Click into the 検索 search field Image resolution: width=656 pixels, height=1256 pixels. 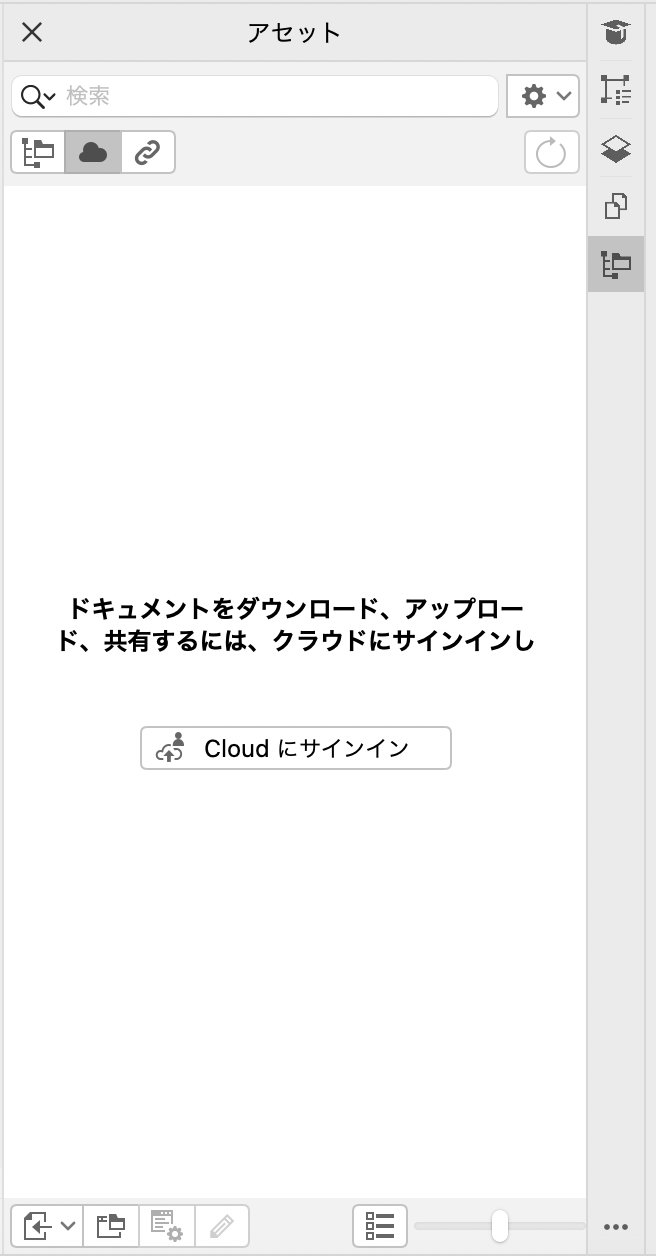278,96
